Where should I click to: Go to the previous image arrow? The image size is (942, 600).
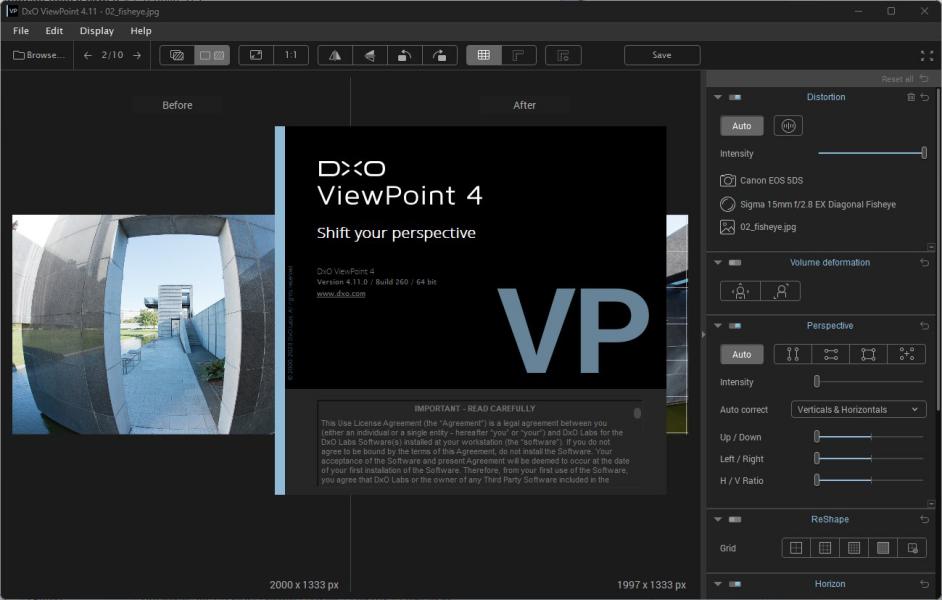88,55
